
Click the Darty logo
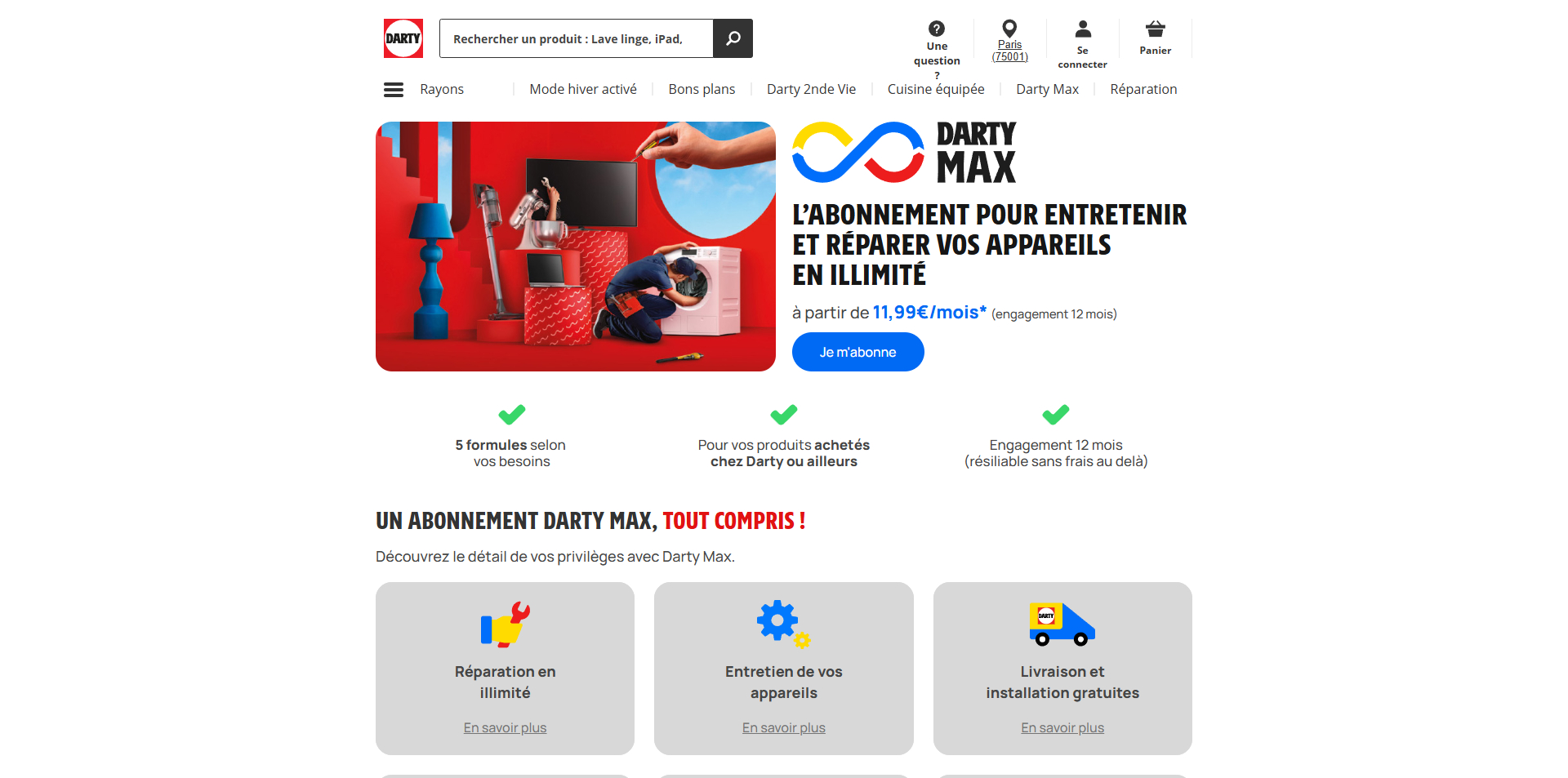click(403, 38)
